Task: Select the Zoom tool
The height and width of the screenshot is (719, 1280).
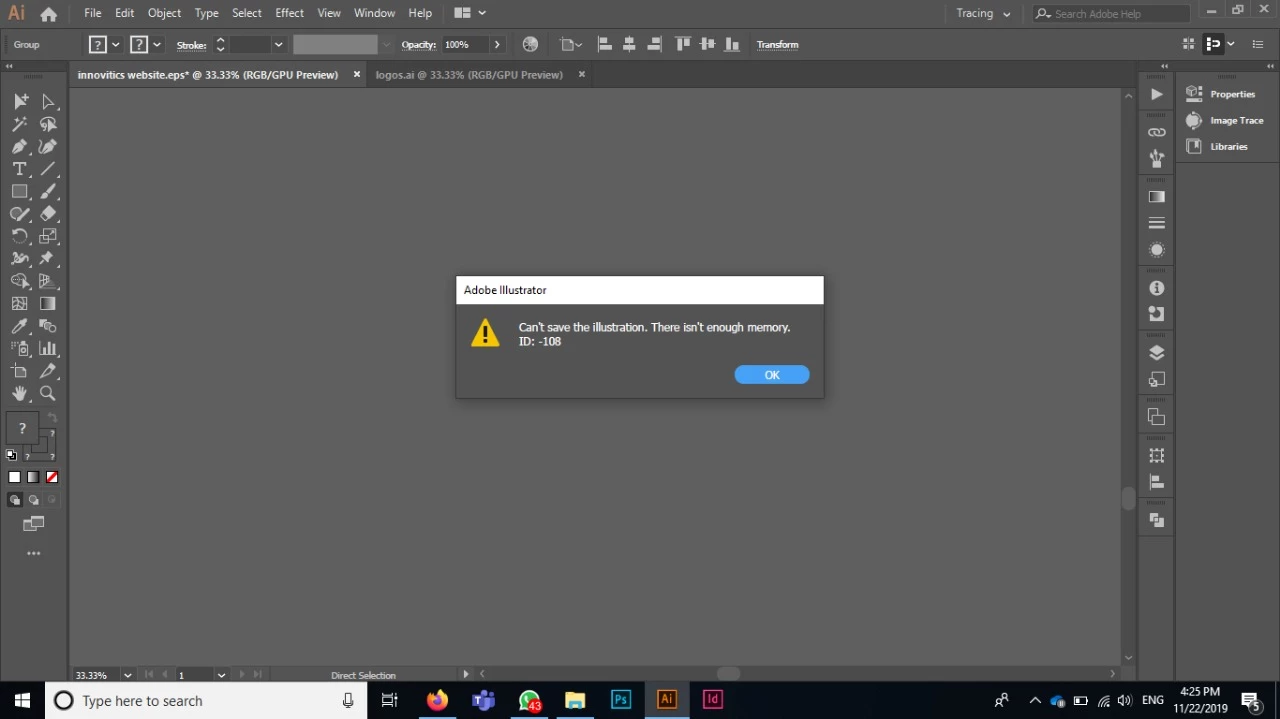Action: (48, 393)
